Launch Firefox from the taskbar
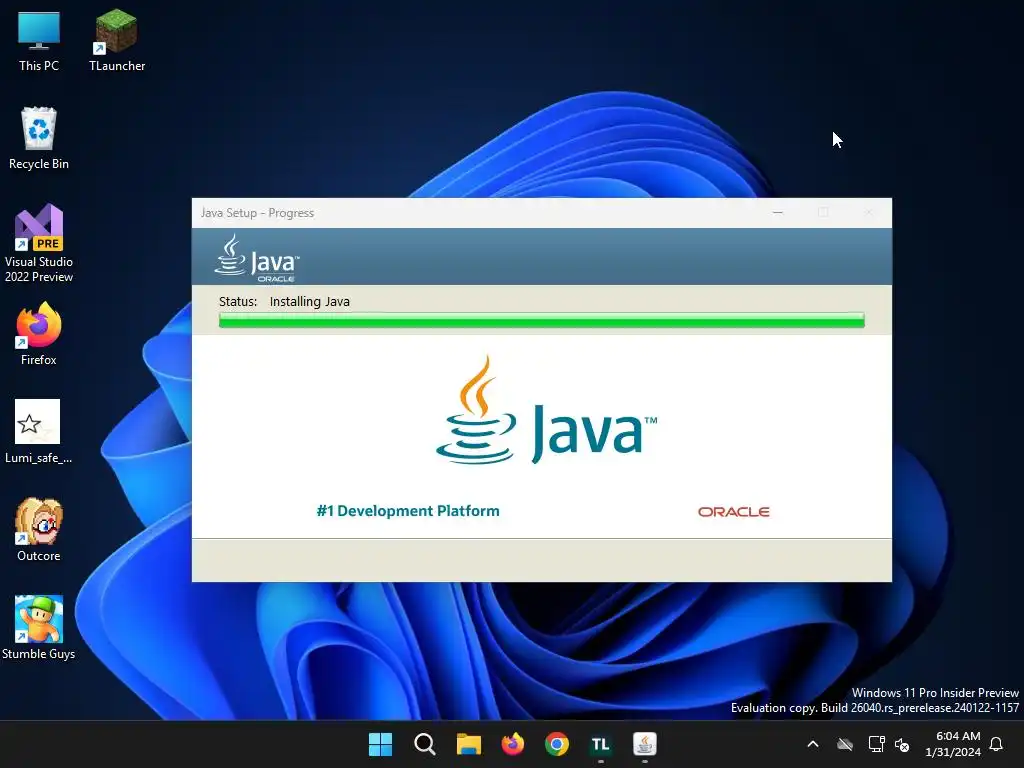Screen dimensions: 1024x768 click(x=513, y=744)
